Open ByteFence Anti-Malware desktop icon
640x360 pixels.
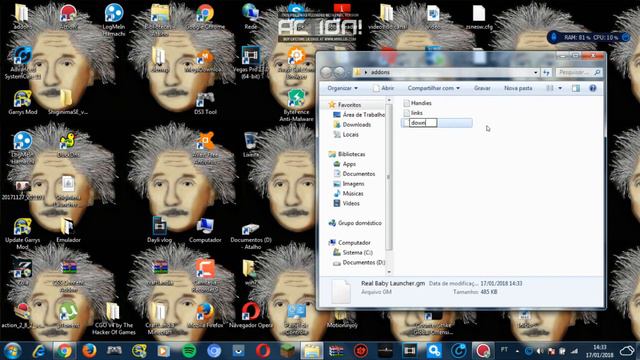point(297,105)
